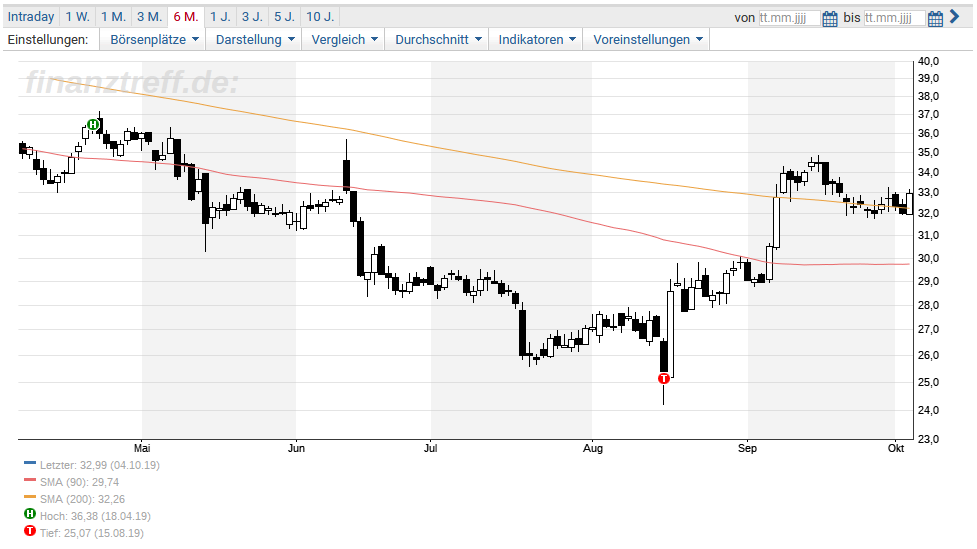977x549 pixels.
Task: Focus the 'von' start date field
Action: coord(789,18)
